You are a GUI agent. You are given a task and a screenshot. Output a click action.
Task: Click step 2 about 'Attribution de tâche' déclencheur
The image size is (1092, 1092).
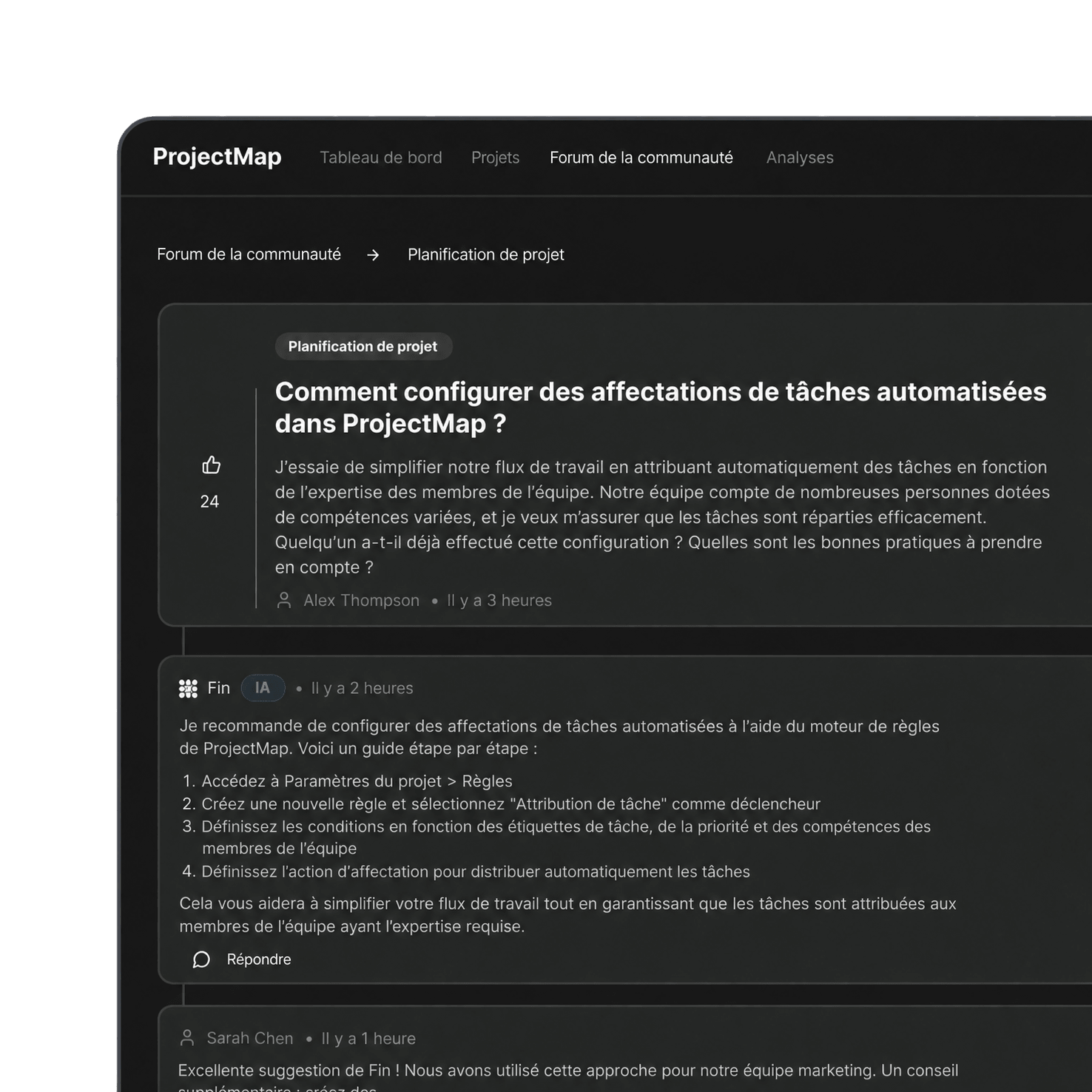click(501, 804)
